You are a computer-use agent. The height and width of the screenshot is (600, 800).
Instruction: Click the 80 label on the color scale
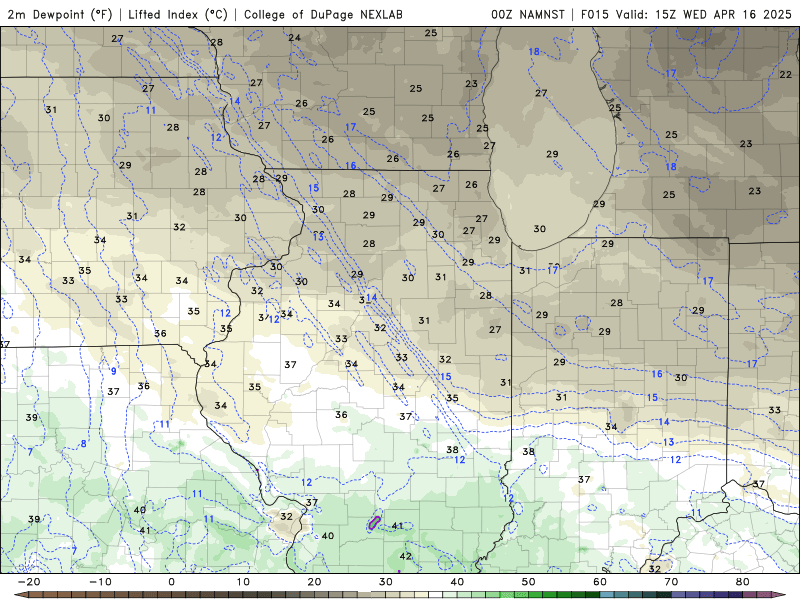click(x=743, y=582)
